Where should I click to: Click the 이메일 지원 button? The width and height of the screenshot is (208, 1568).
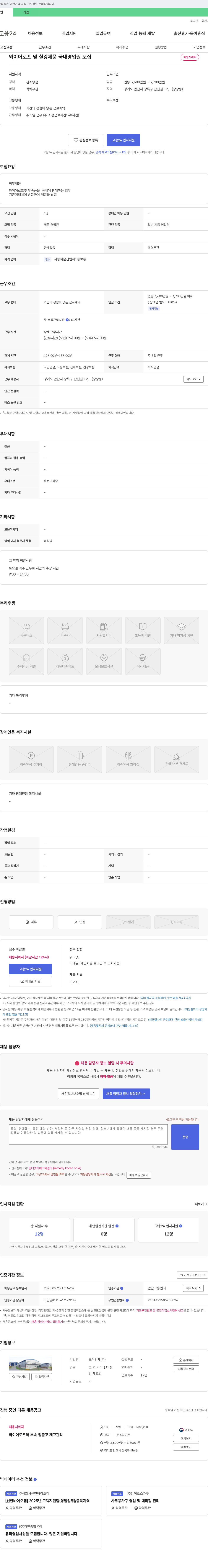(x=30, y=981)
